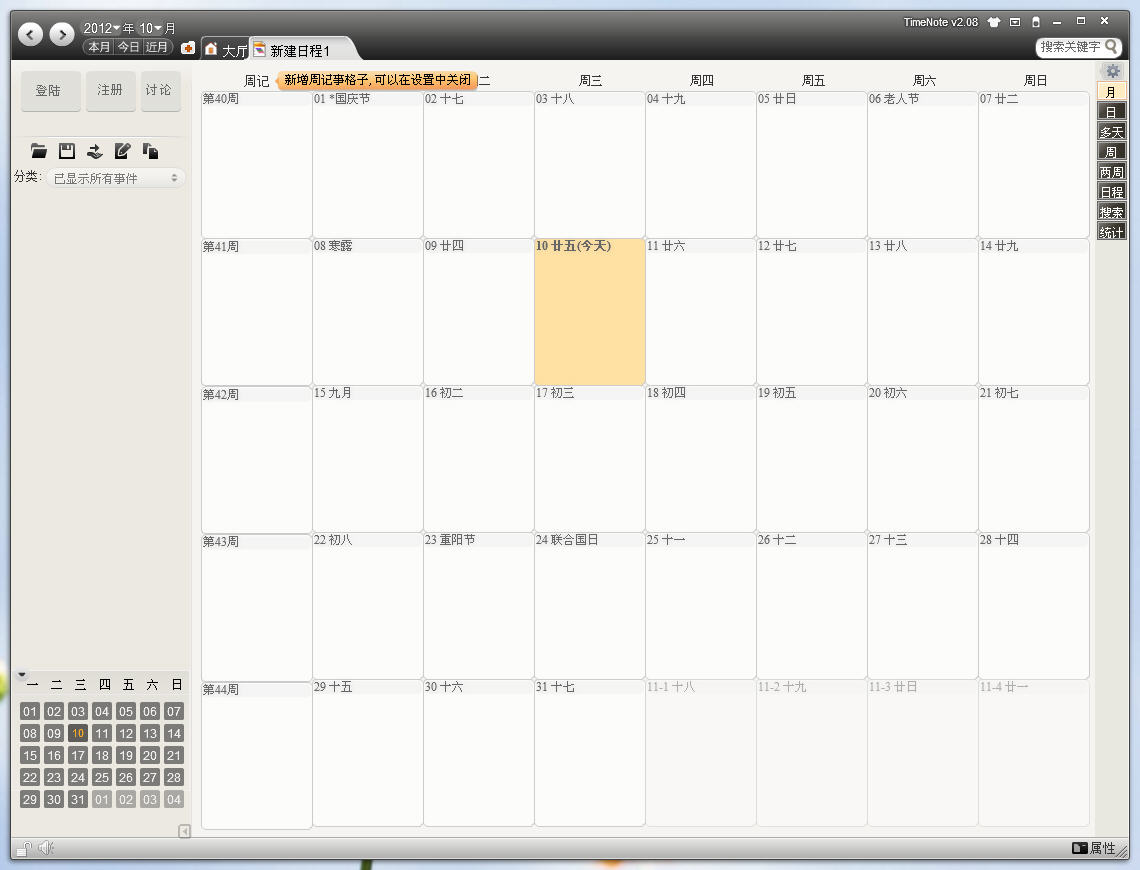Select the 24 联合国日 day cell
The height and width of the screenshot is (870, 1140).
pyautogui.click(x=590, y=605)
